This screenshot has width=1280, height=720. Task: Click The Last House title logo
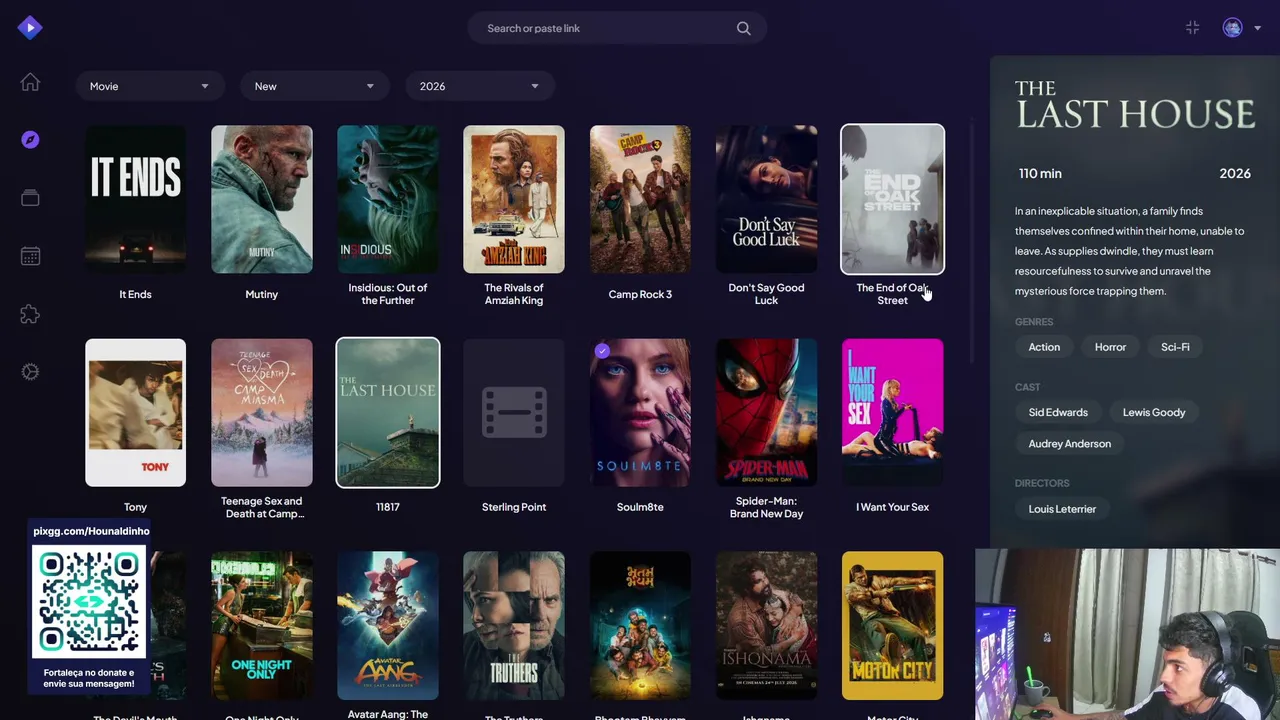point(1135,105)
